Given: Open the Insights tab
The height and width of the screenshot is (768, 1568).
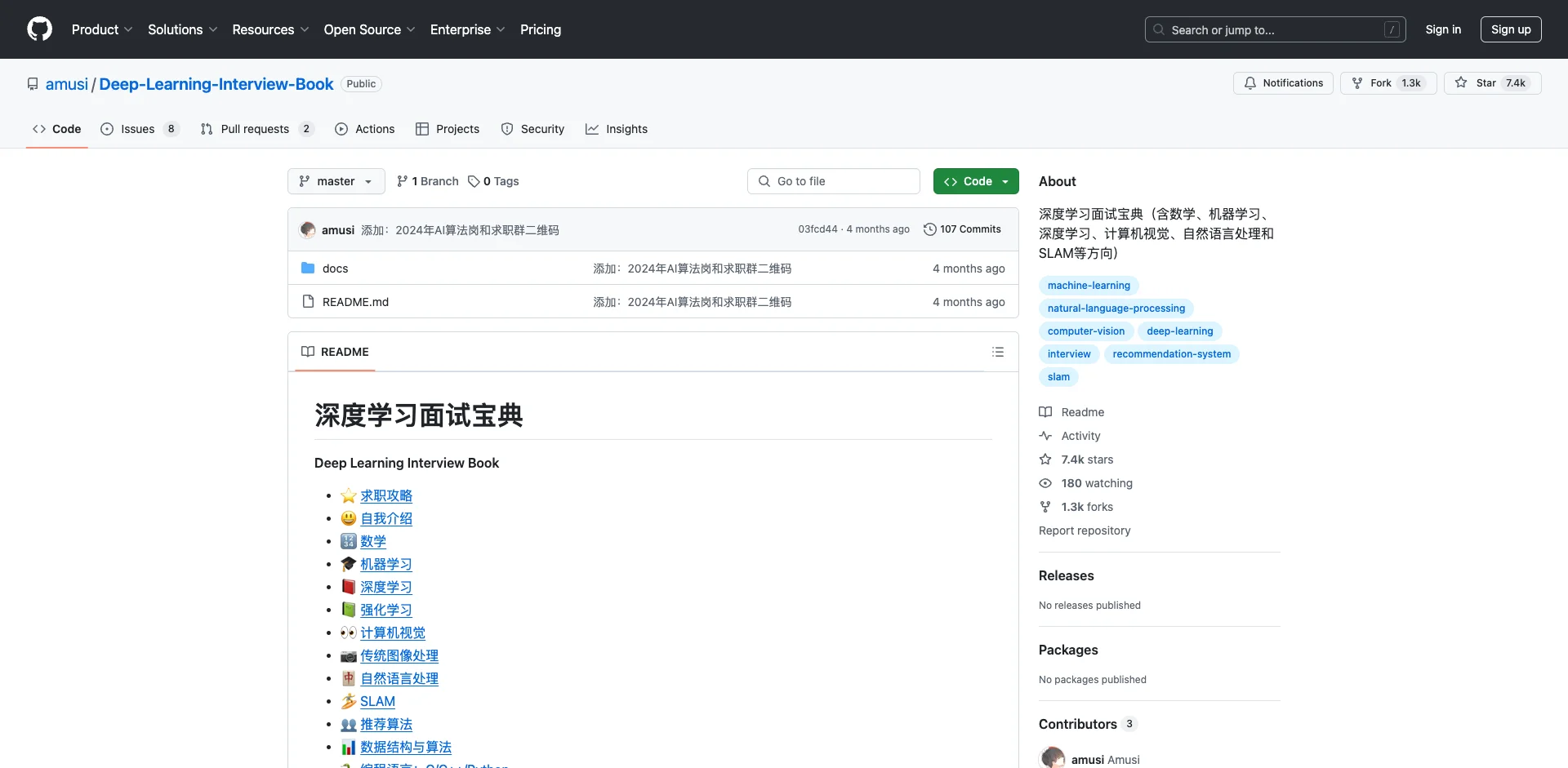Looking at the screenshot, I should (x=617, y=129).
